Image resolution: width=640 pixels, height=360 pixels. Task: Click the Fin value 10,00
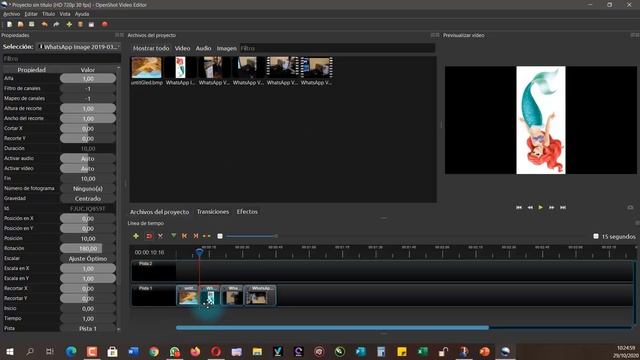pyautogui.click(x=88, y=178)
